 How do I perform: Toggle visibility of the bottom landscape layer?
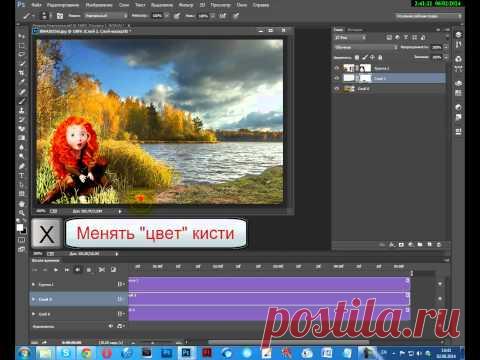tap(337, 89)
